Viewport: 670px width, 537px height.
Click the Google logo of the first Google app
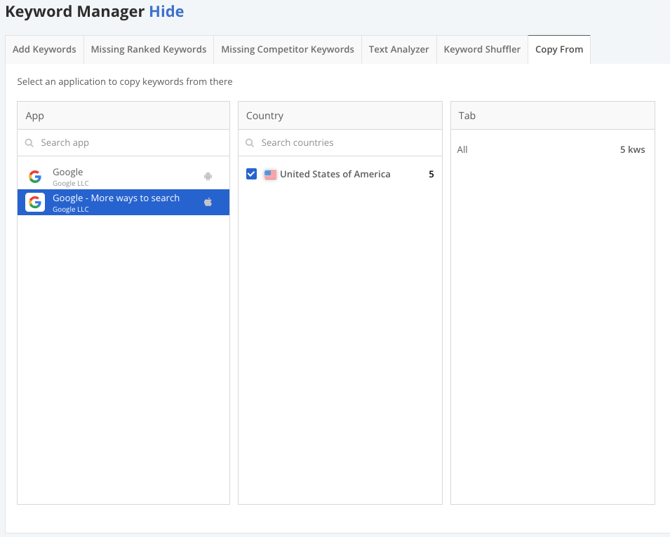pos(35,177)
